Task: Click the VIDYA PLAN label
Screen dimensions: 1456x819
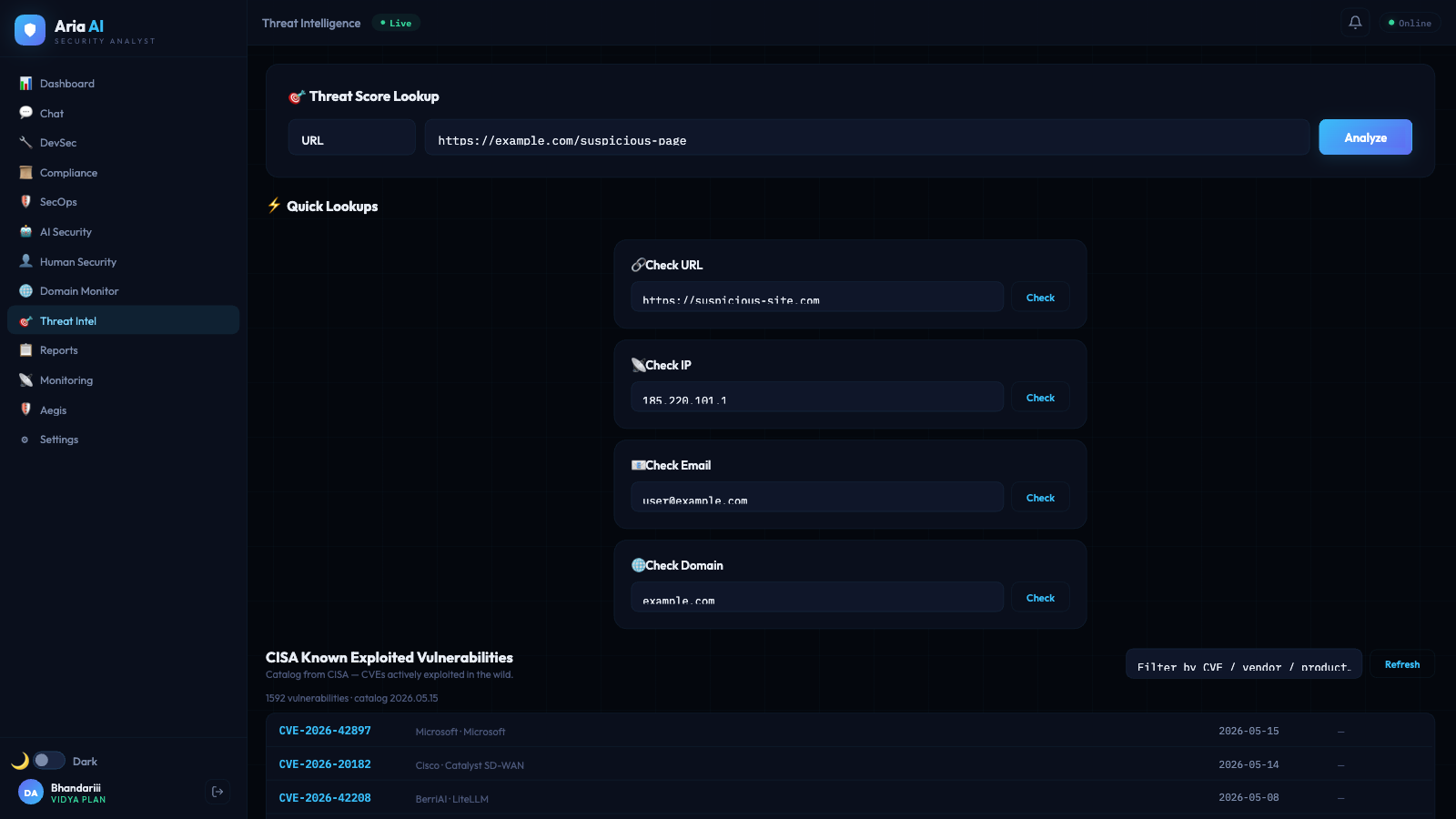Action: [x=78, y=800]
